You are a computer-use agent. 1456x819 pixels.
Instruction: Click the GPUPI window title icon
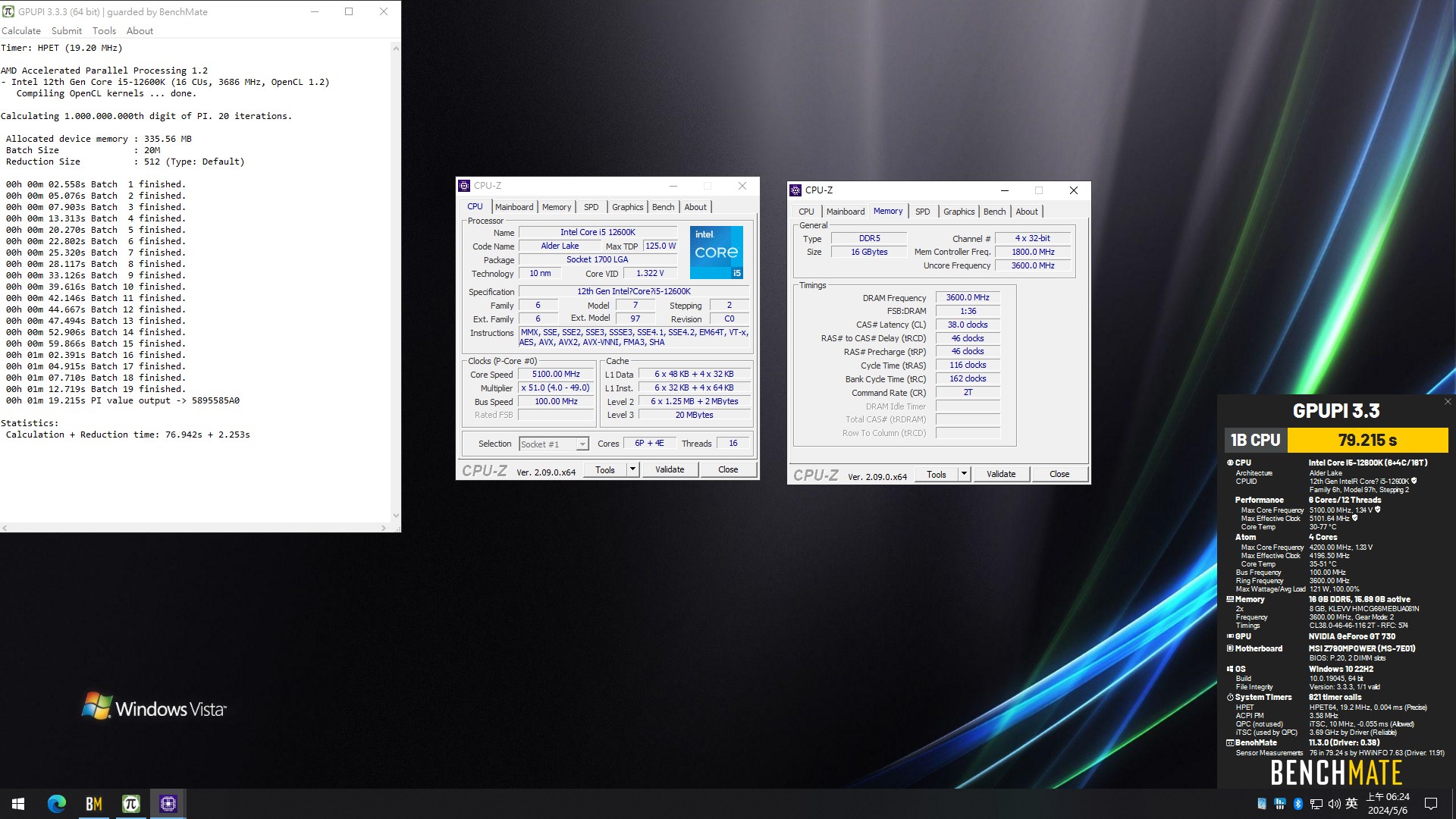pyautogui.click(x=8, y=11)
